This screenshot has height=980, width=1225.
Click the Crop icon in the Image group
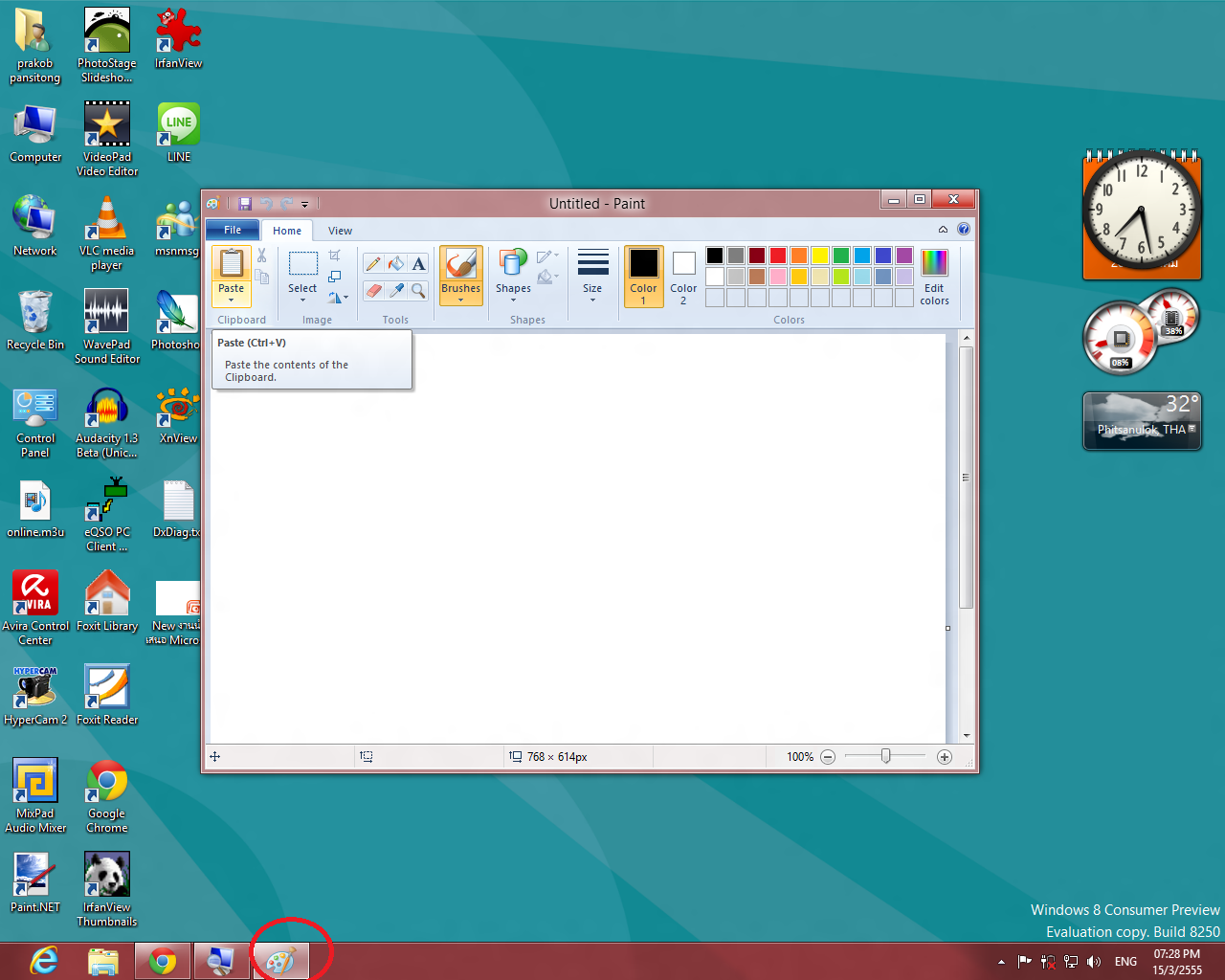coord(336,255)
